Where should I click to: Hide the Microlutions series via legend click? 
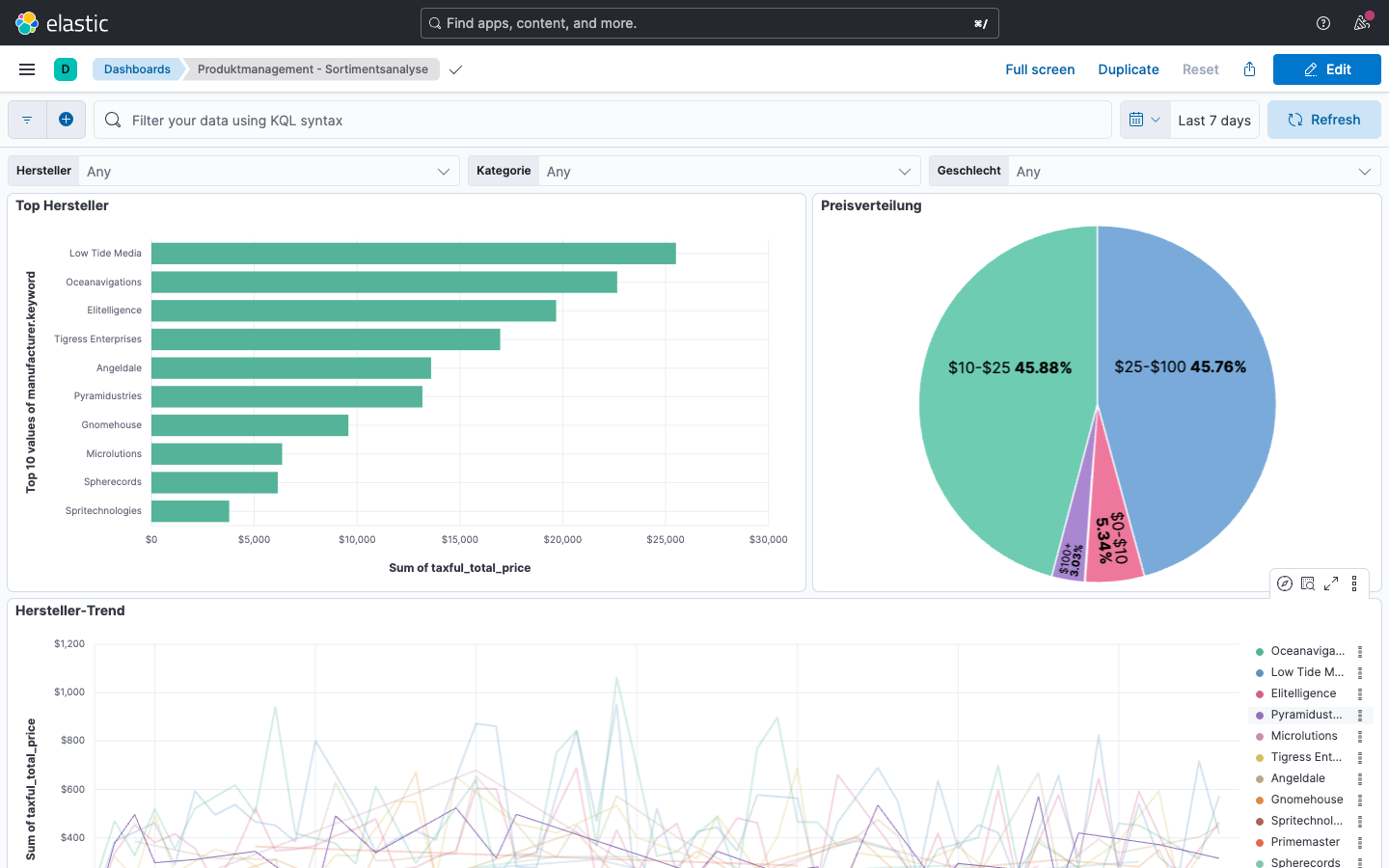[1305, 735]
